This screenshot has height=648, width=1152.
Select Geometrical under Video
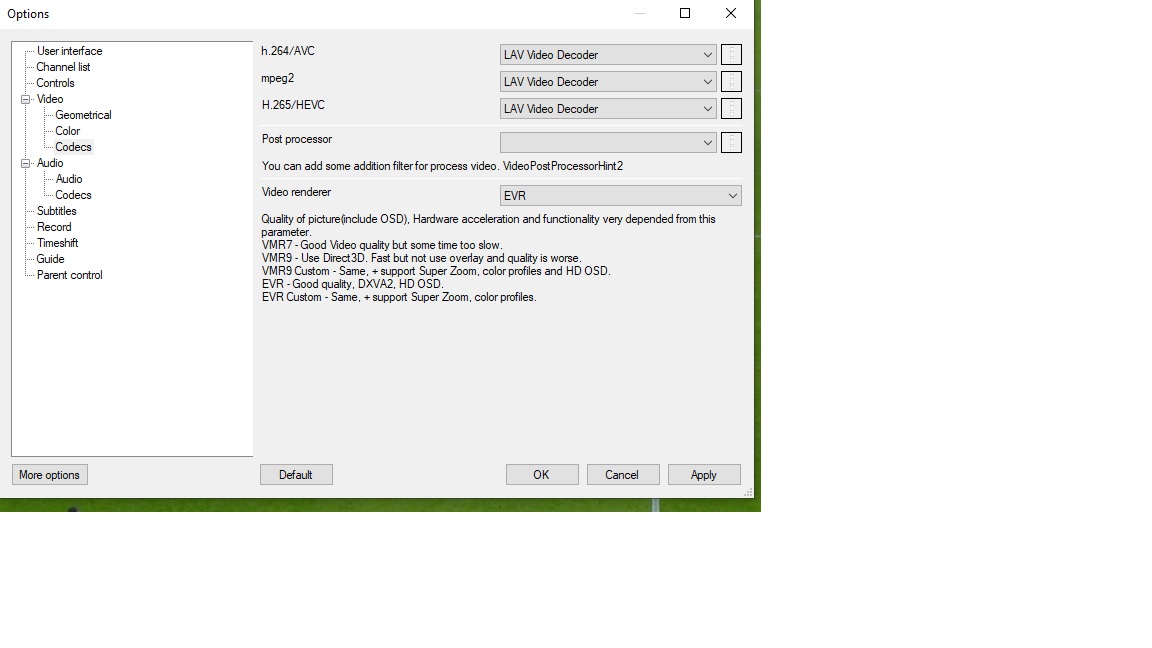pos(83,115)
